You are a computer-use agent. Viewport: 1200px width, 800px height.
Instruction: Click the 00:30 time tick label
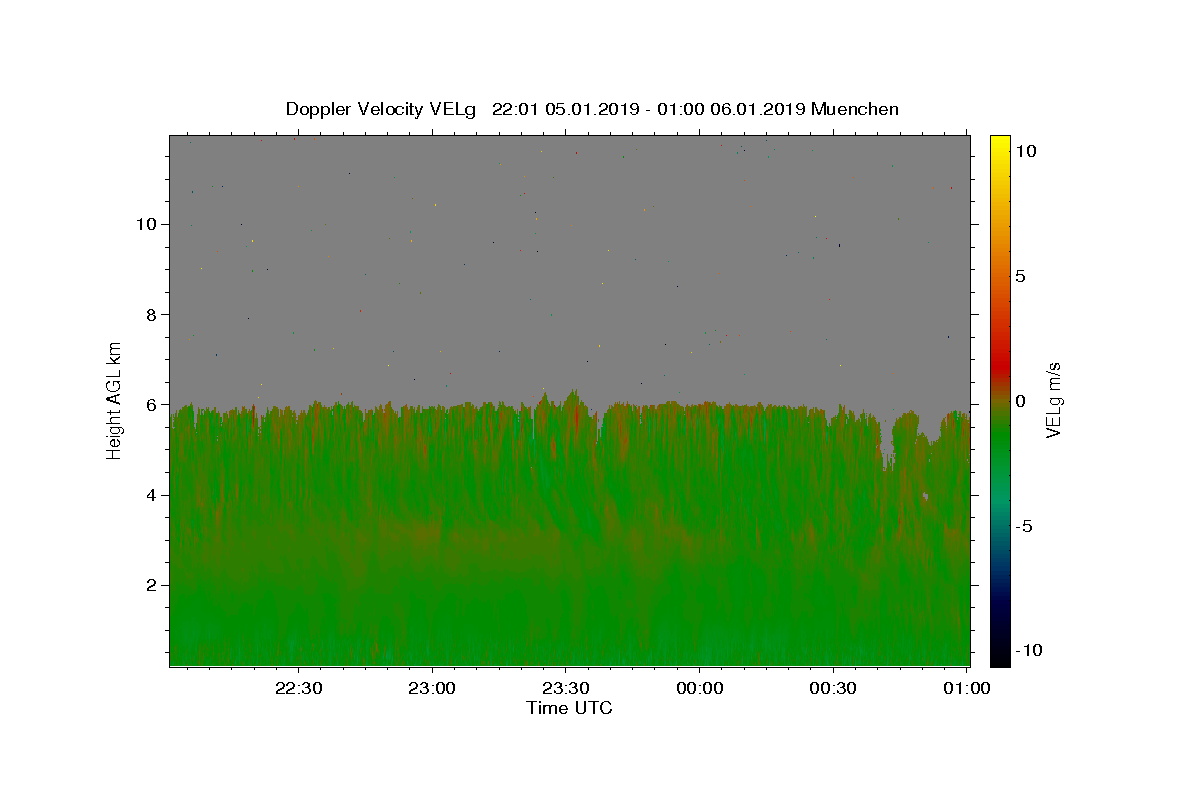coord(832,688)
